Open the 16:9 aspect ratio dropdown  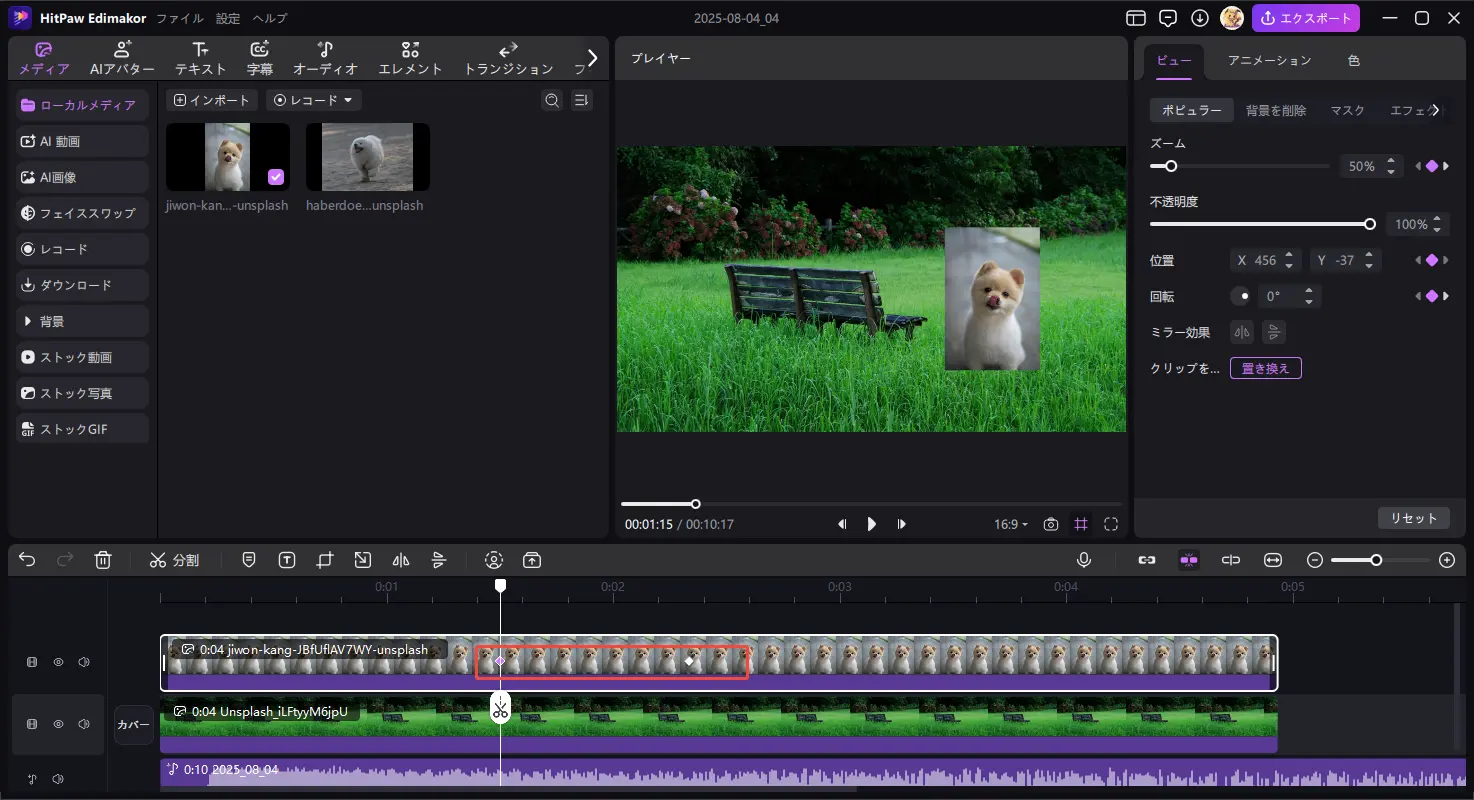point(1011,524)
